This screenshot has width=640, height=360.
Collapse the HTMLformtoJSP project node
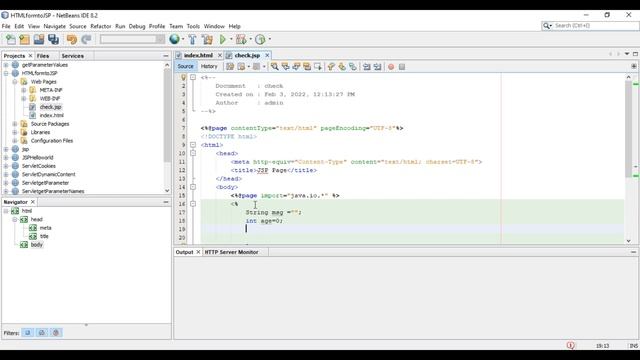click(x=6, y=73)
